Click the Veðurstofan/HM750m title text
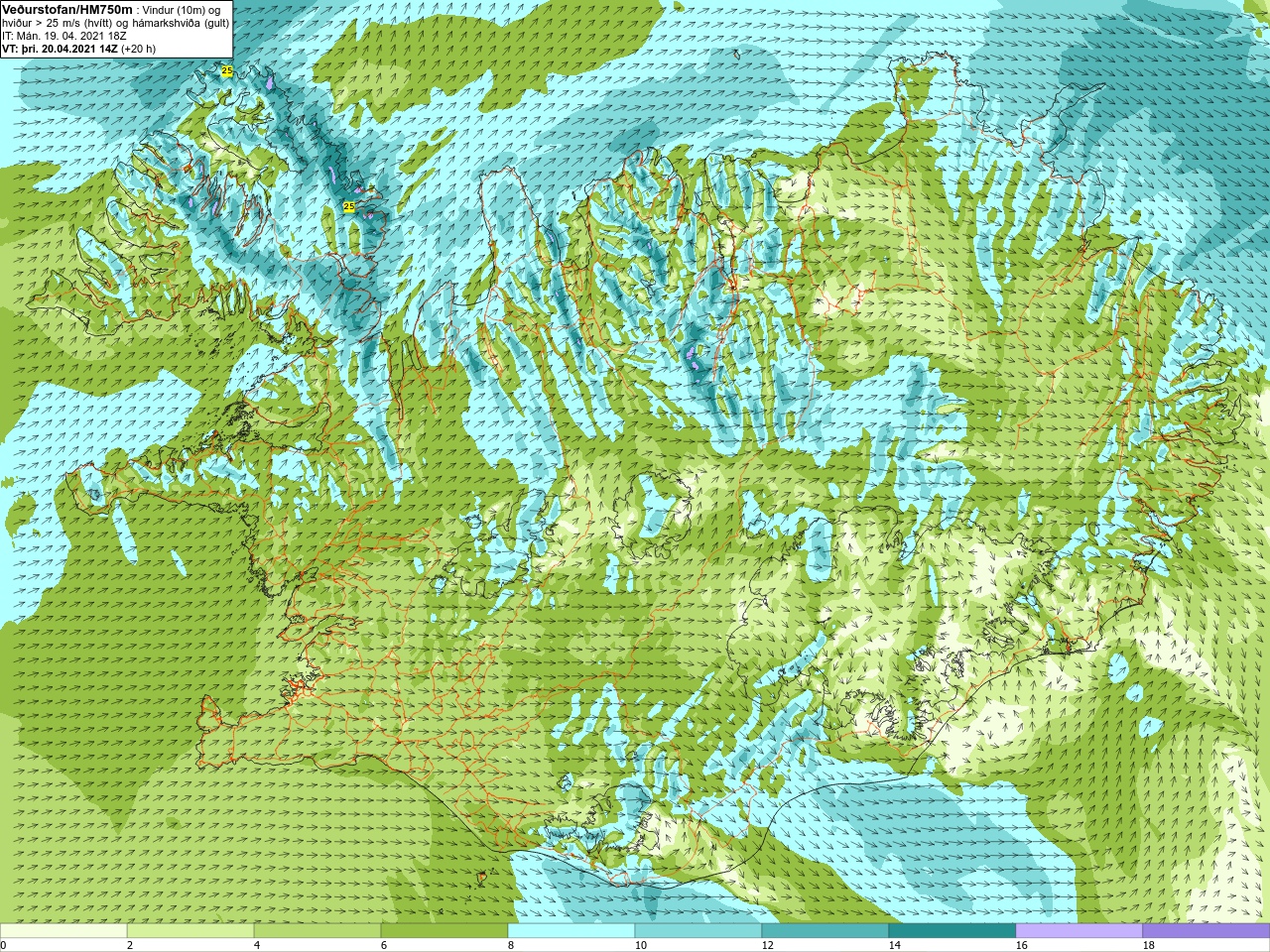 point(67,9)
